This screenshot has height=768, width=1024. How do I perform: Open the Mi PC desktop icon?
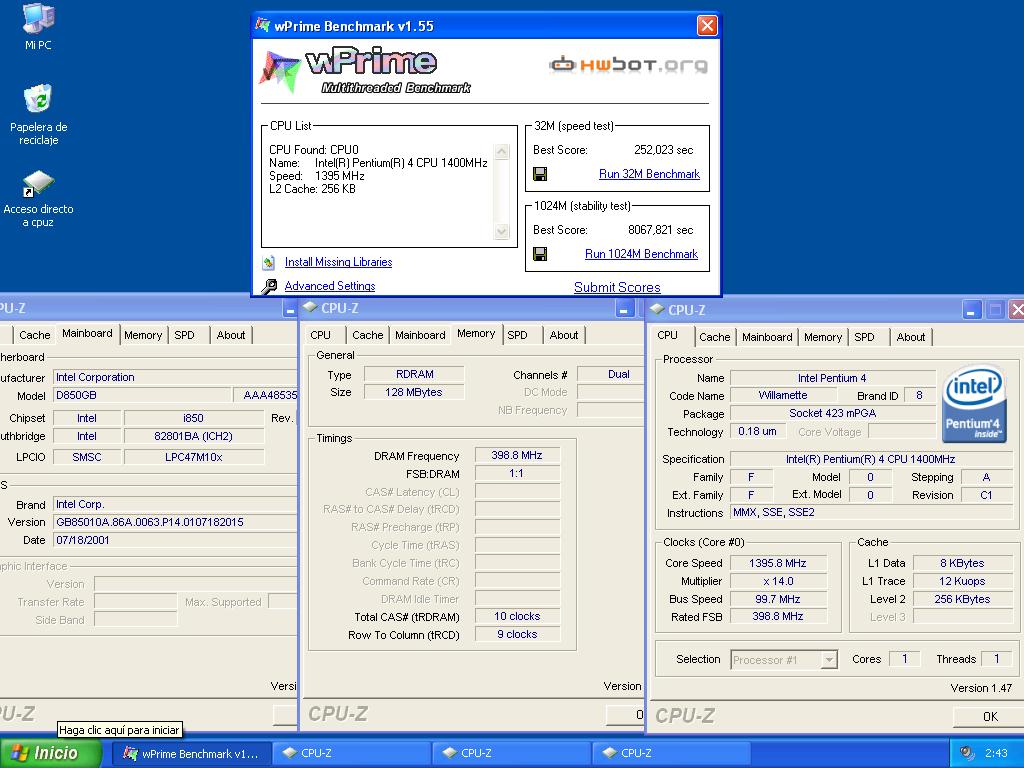coord(38,26)
